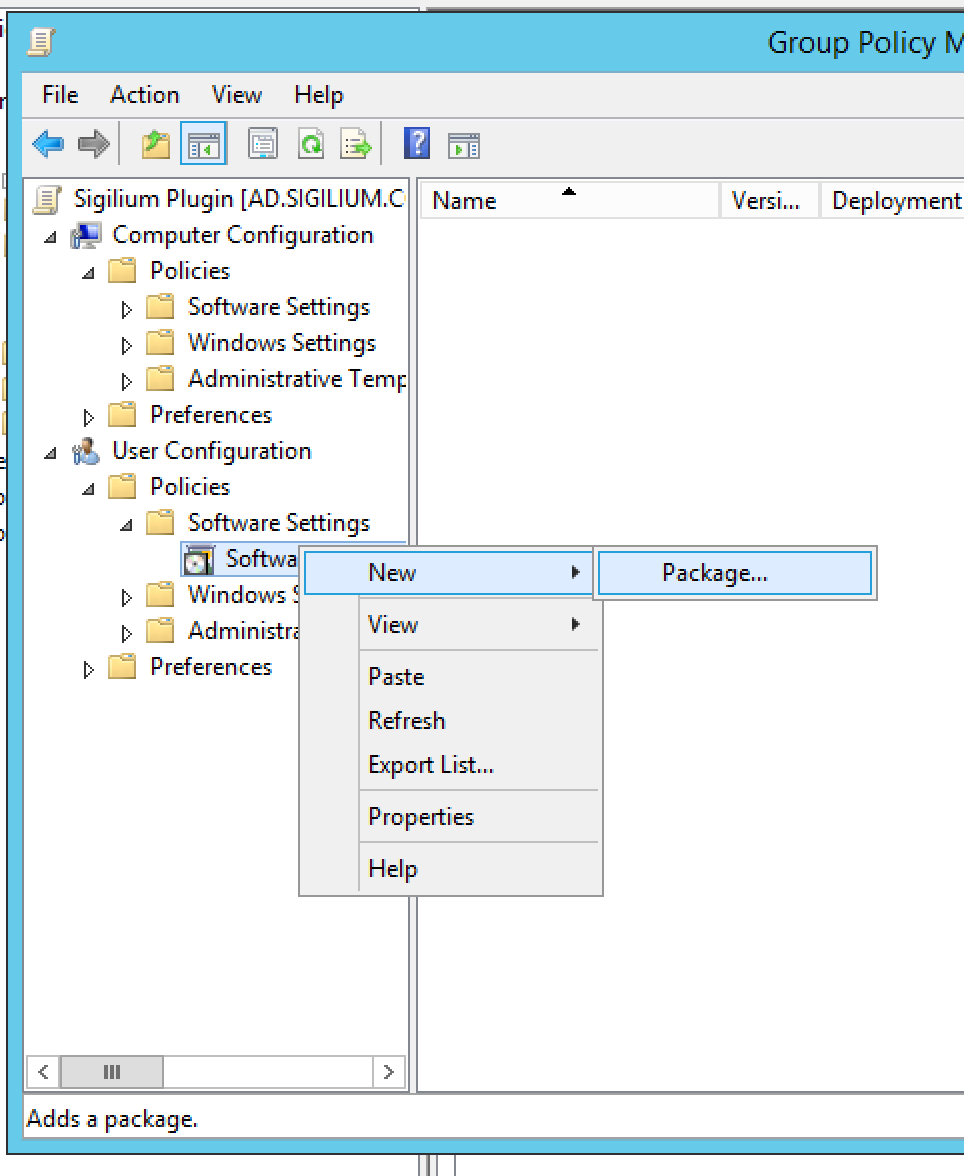Open the View menu in menu bar
964x1176 pixels.
pyautogui.click(x=237, y=94)
